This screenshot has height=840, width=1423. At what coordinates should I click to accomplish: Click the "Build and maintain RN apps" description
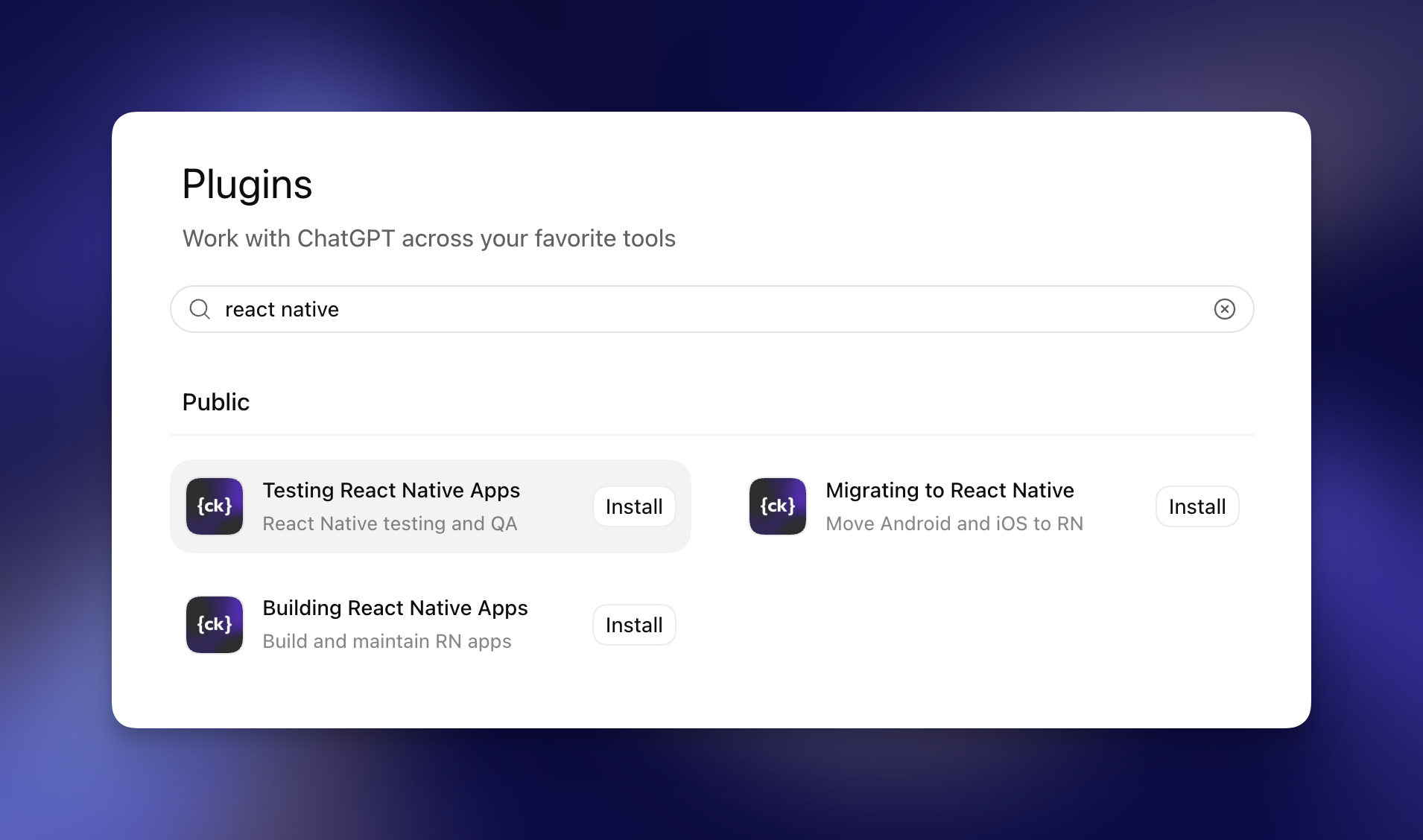tap(387, 641)
